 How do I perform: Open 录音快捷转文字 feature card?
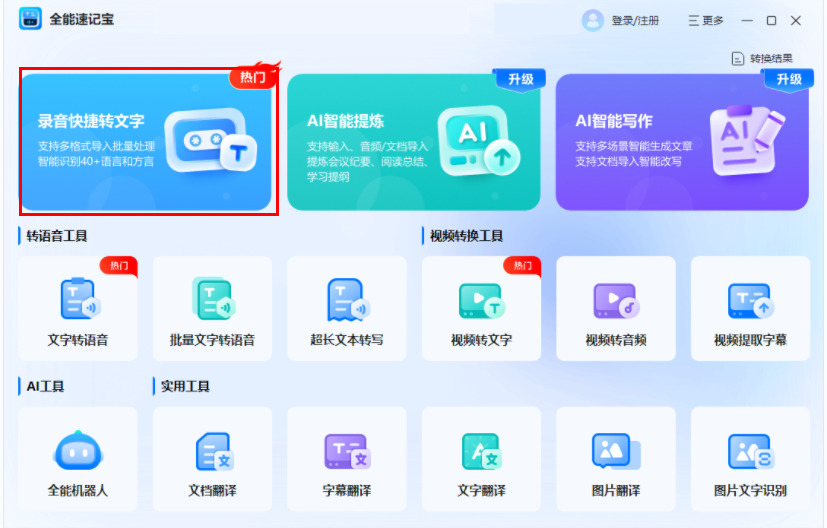[x=146, y=142]
